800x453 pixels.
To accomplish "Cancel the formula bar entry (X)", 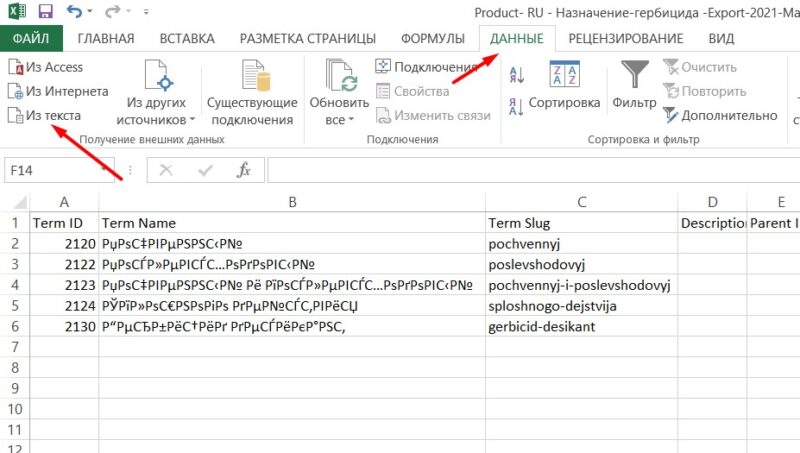I will pyautogui.click(x=166, y=170).
